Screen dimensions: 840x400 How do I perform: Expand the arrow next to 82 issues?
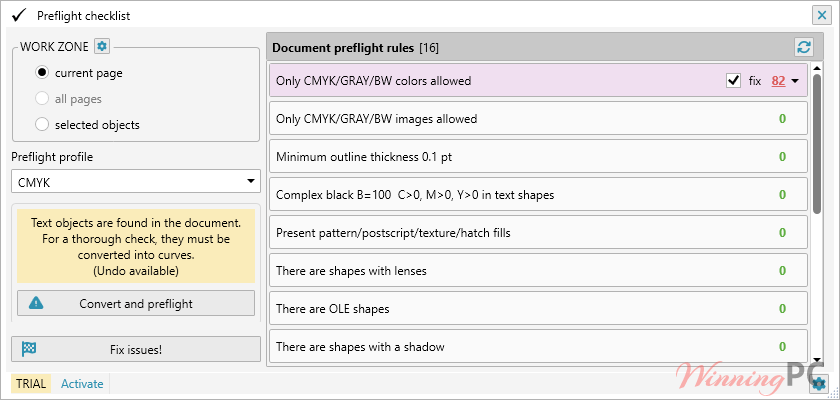coord(795,81)
